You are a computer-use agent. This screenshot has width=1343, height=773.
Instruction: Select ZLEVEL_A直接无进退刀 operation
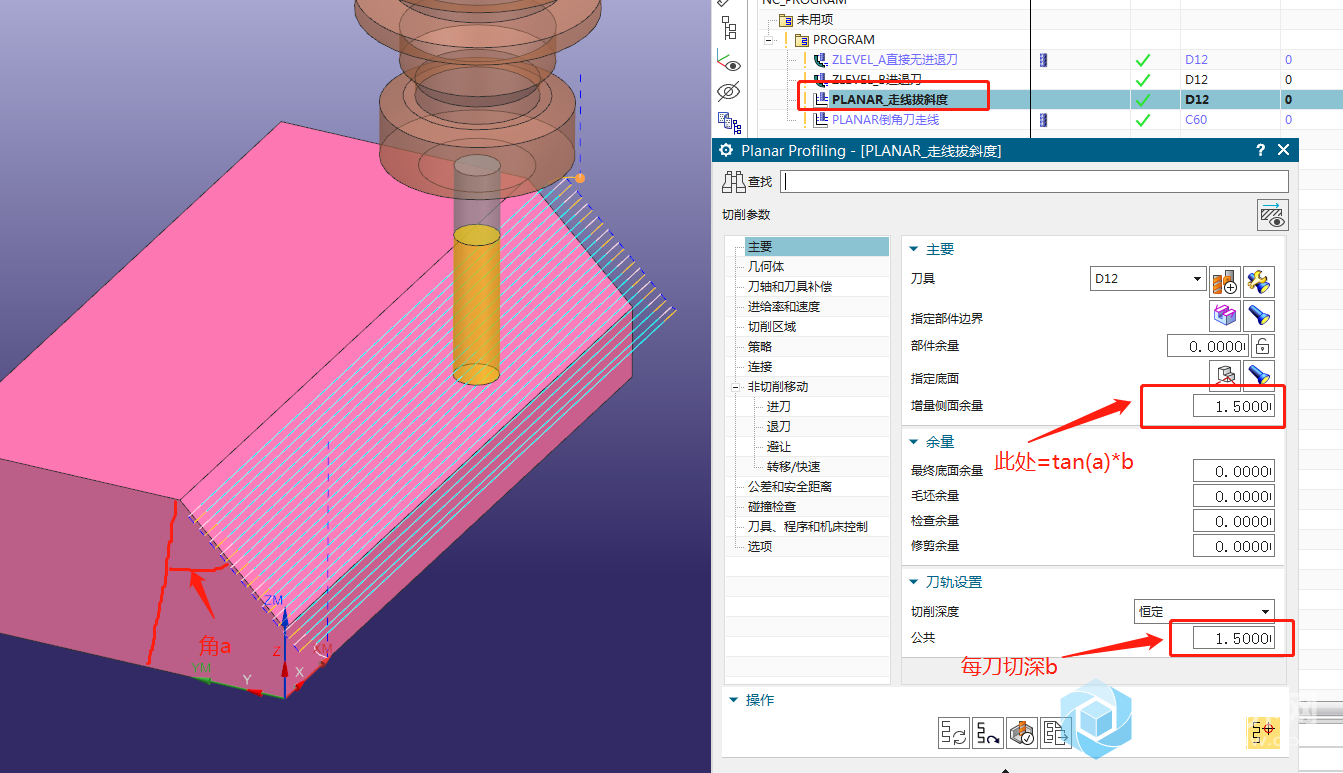click(894, 60)
